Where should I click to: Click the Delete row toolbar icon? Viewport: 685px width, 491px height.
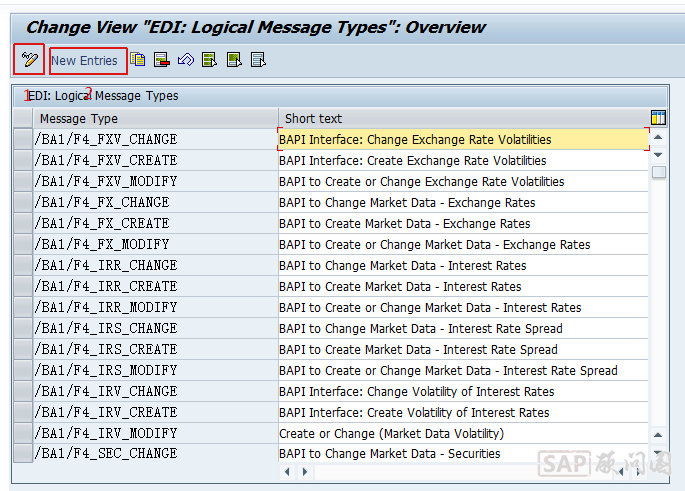(161, 60)
